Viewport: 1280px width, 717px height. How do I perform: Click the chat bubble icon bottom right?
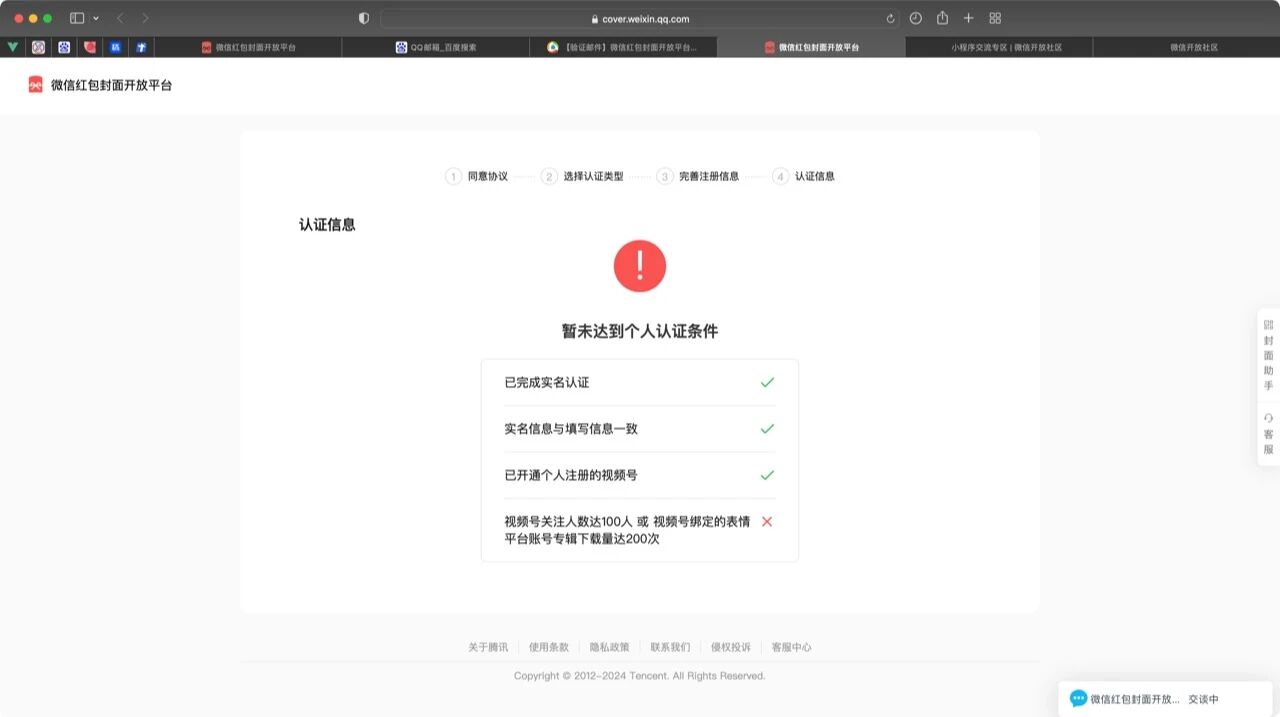1078,699
